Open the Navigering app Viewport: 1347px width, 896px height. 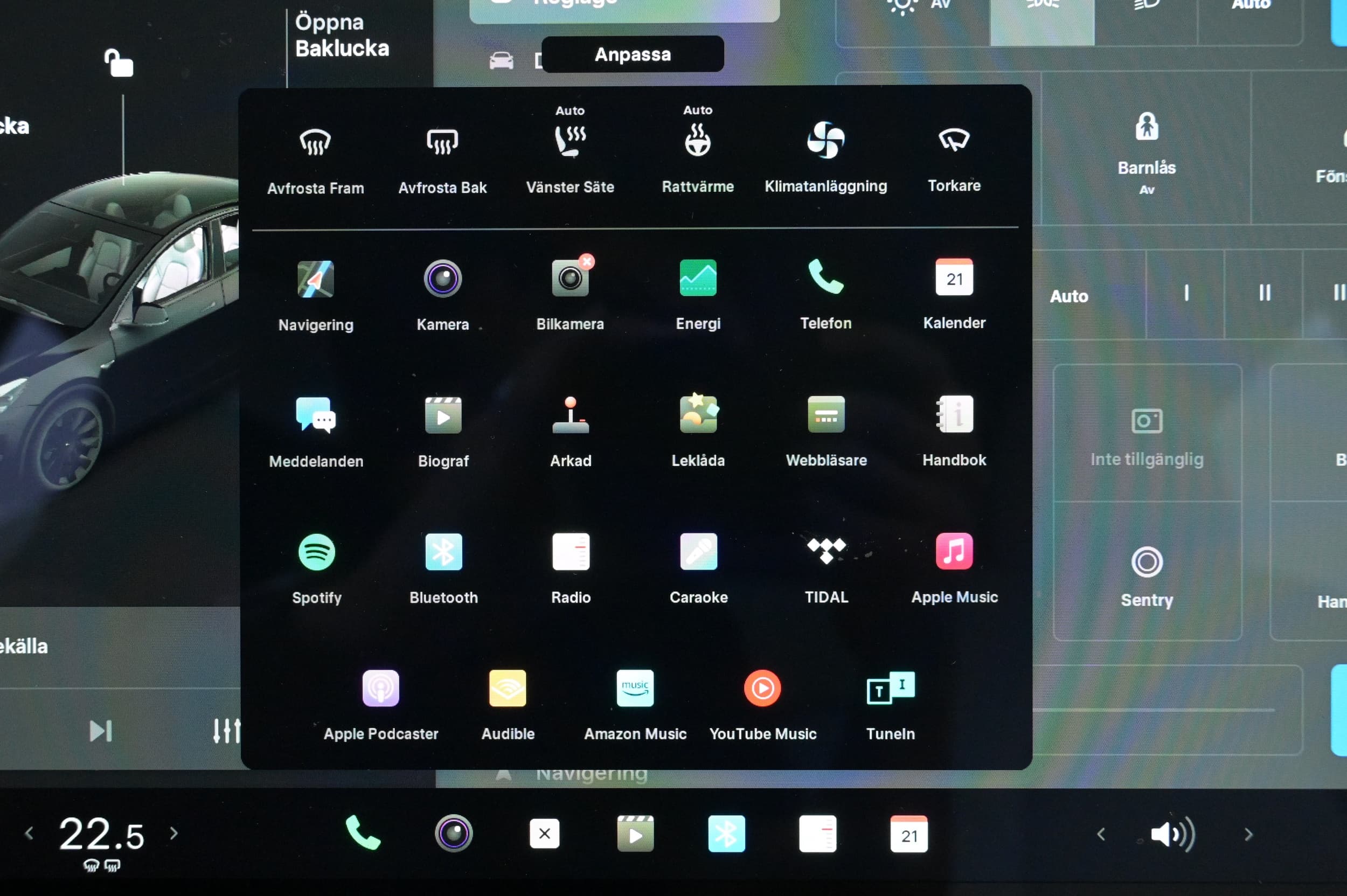(x=315, y=279)
